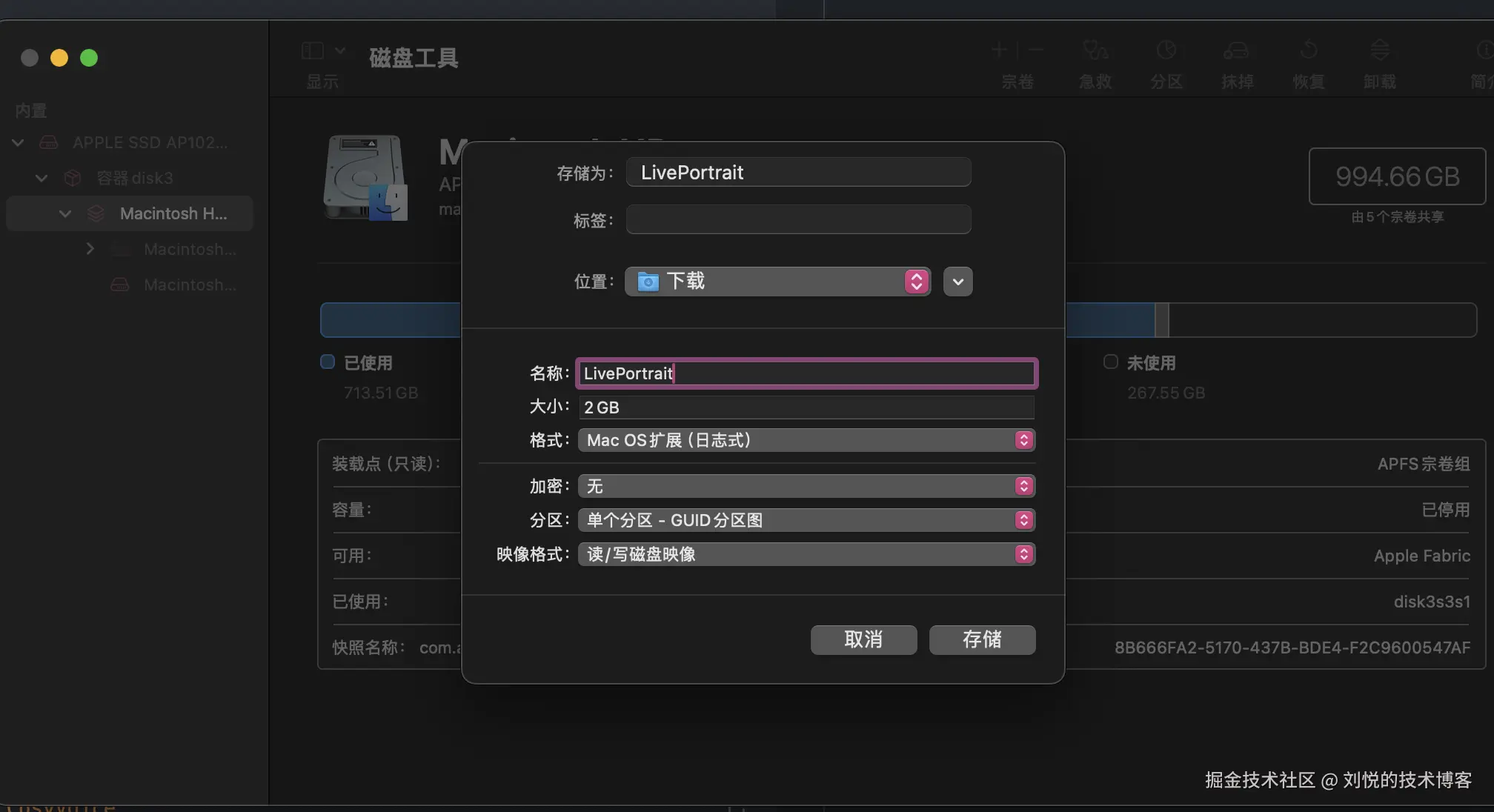Collapse the 容器 disk3 container
The image size is (1494, 812).
pos(41,178)
